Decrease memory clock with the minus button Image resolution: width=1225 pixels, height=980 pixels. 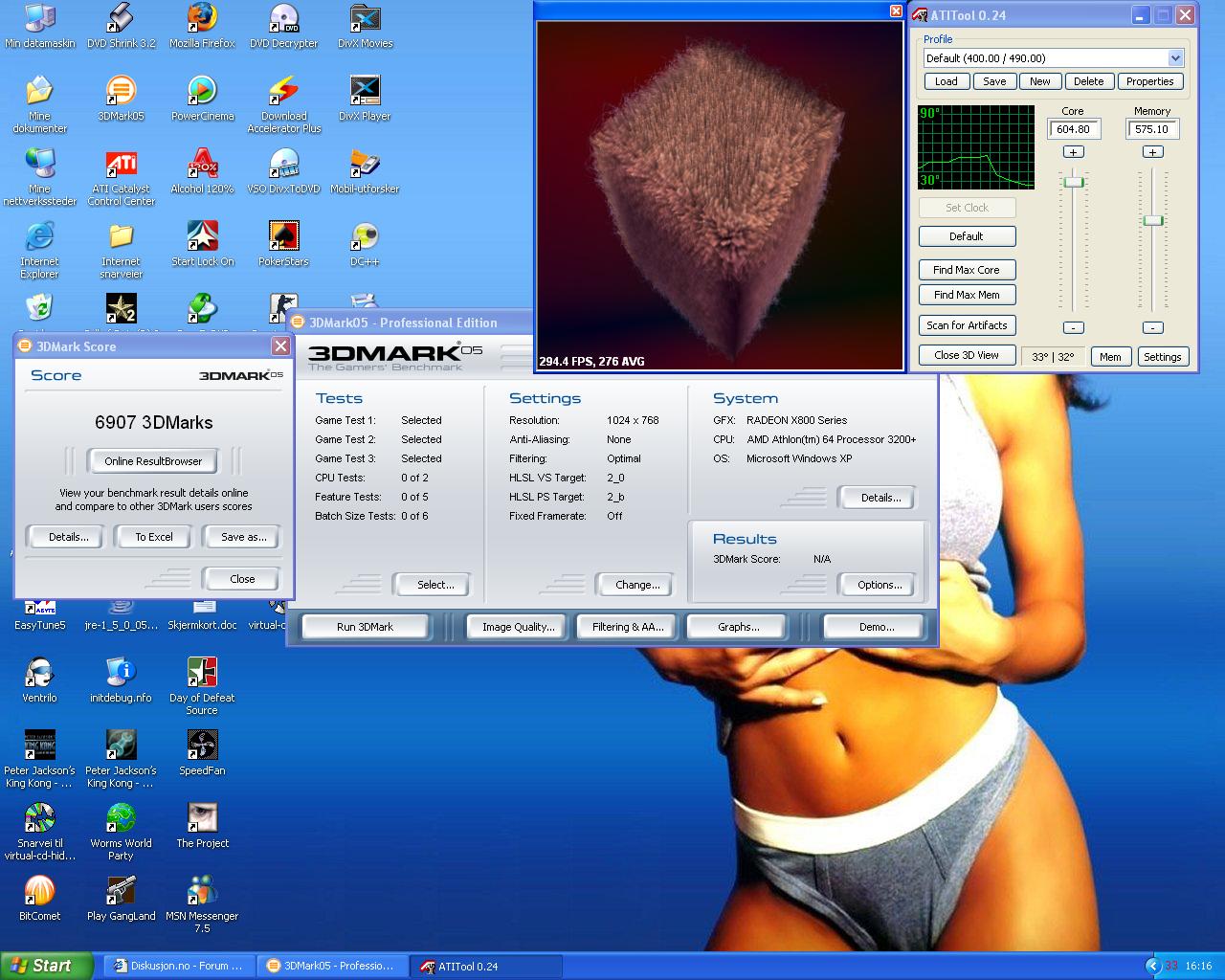tap(1152, 327)
